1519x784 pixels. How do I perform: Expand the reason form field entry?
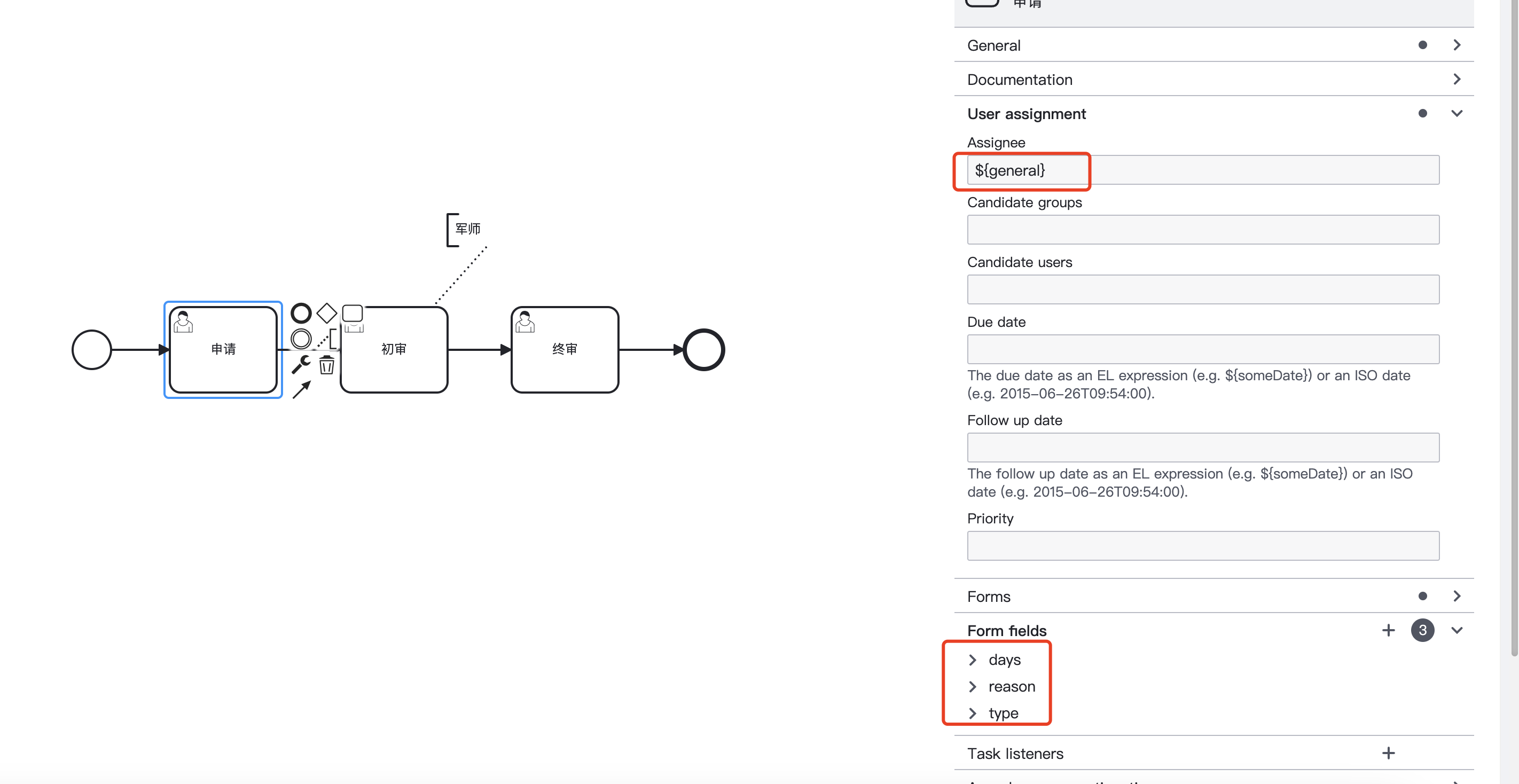pos(972,686)
